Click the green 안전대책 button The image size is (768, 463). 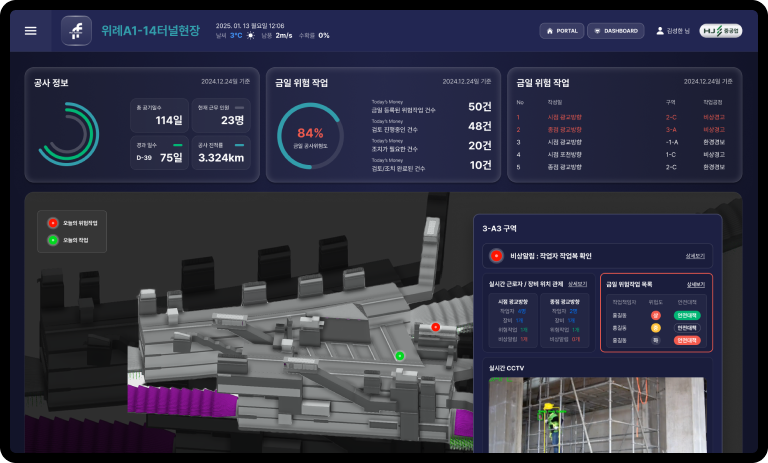pos(687,316)
